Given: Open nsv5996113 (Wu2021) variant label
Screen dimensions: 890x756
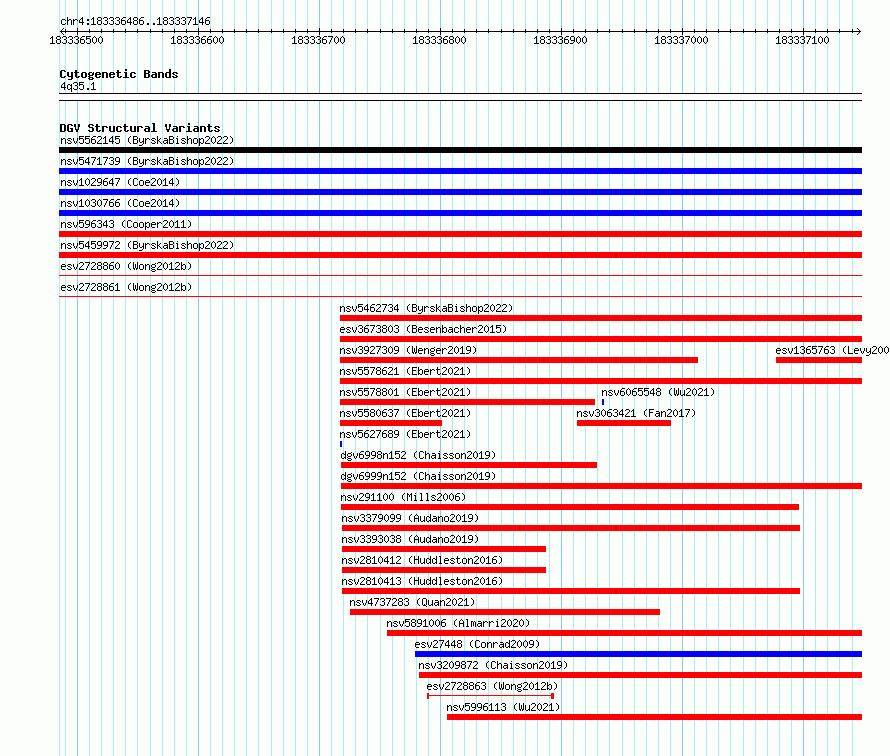Looking at the screenshot, I should [503, 707].
